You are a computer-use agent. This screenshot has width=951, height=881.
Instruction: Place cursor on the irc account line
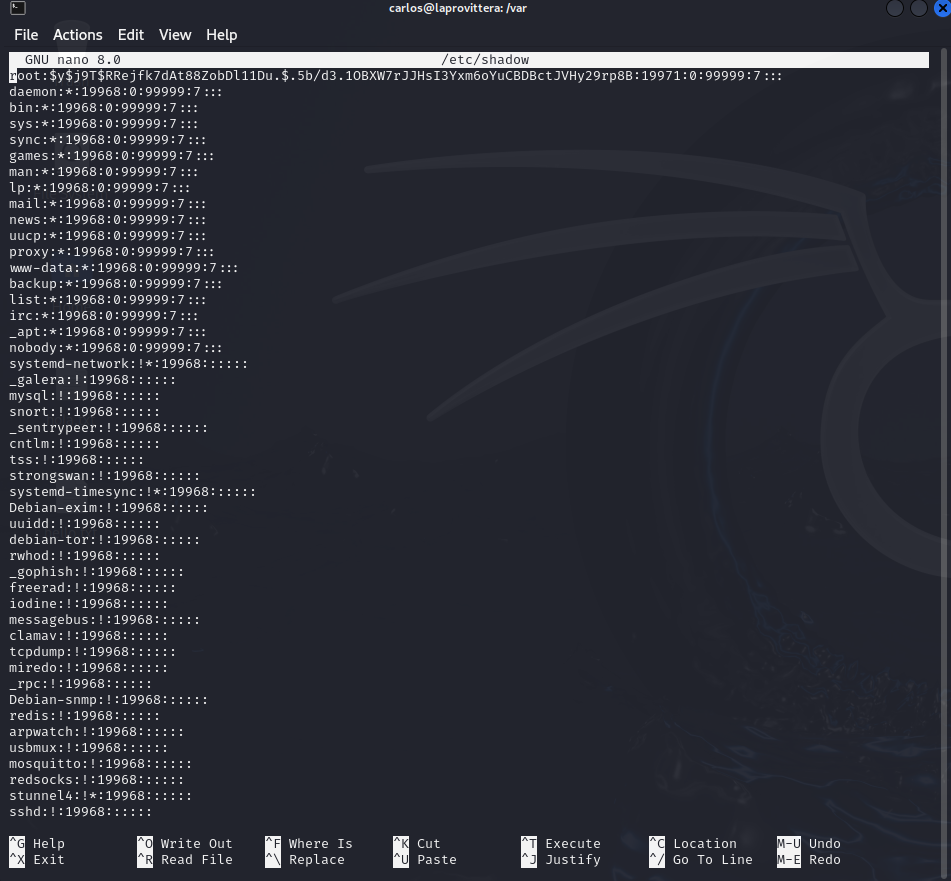click(x=103, y=316)
